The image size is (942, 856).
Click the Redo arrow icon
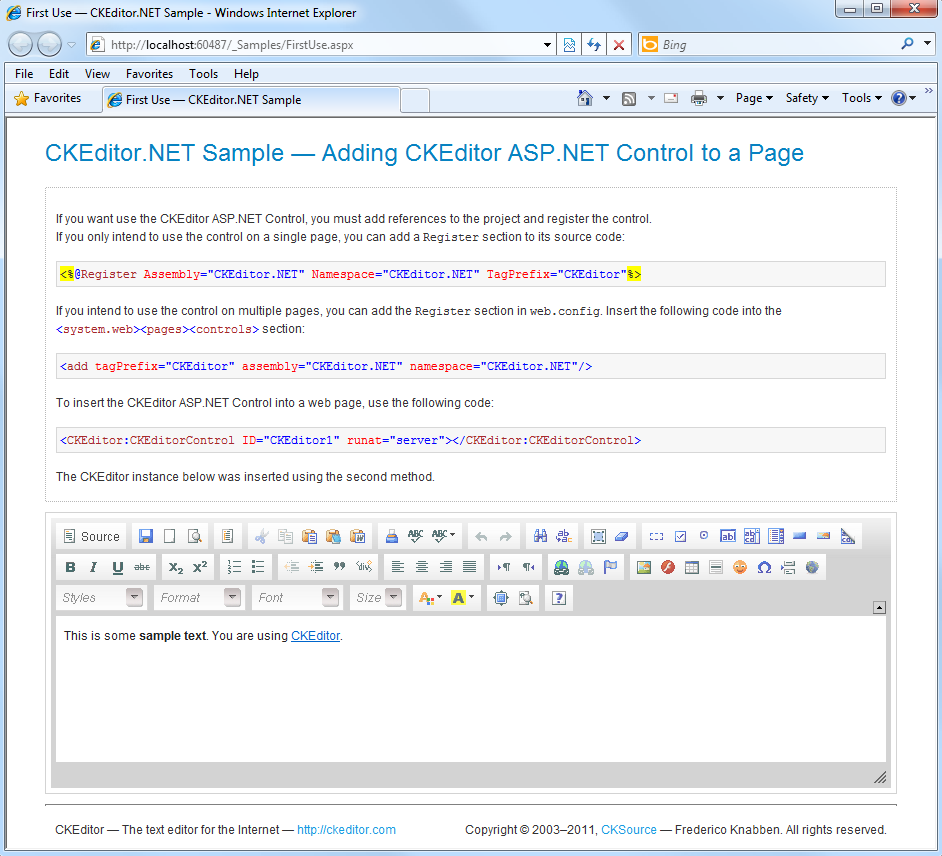pos(505,536)
